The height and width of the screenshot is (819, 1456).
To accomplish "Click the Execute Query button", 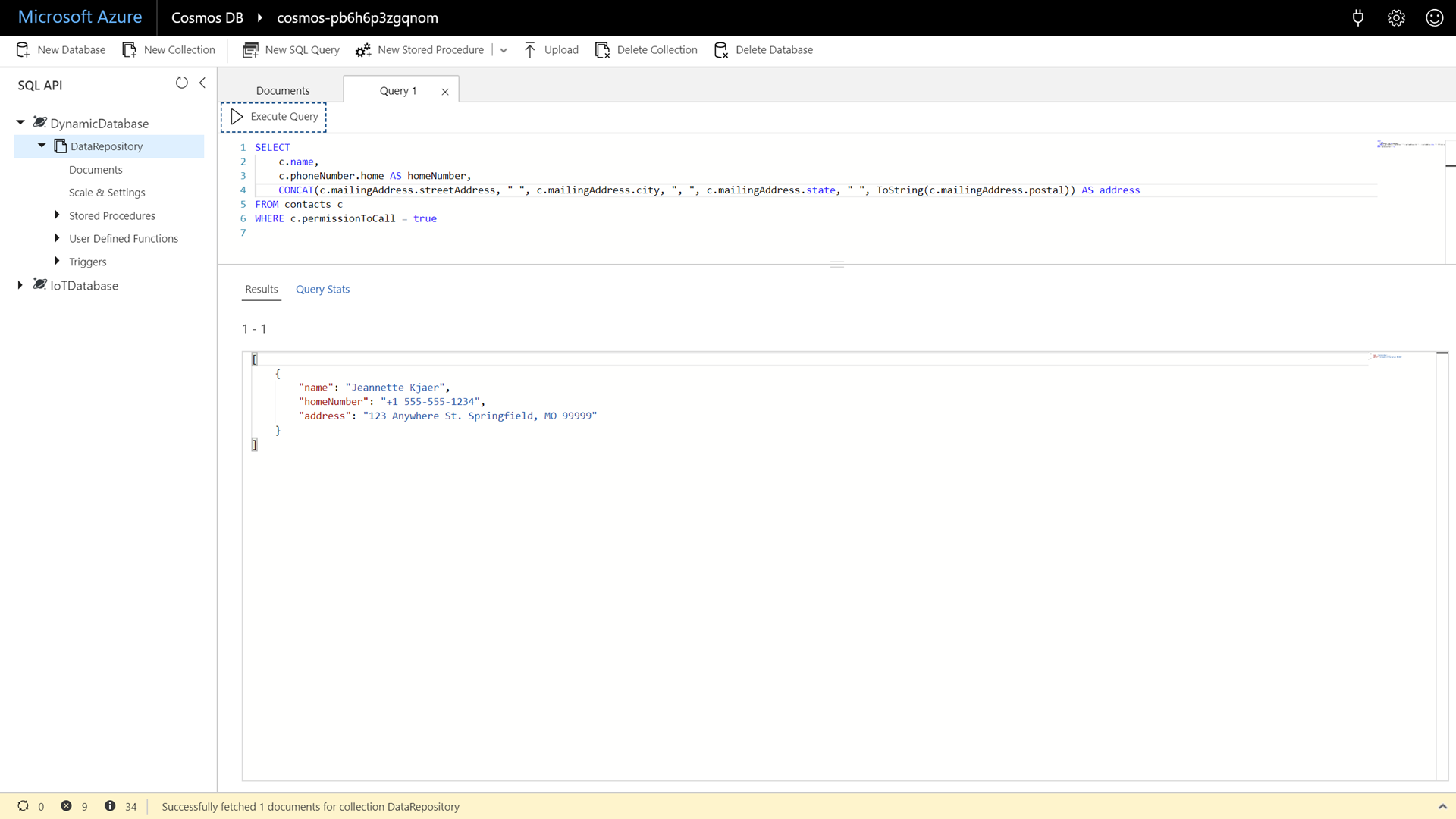I will [274, 116].
